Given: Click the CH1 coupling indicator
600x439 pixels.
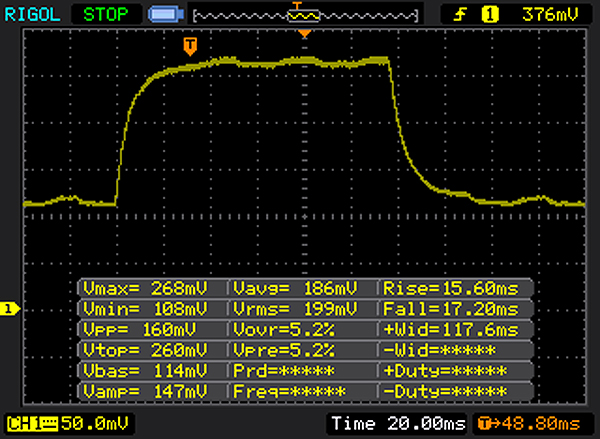Looking at the screenshot, I should [32, 424].
